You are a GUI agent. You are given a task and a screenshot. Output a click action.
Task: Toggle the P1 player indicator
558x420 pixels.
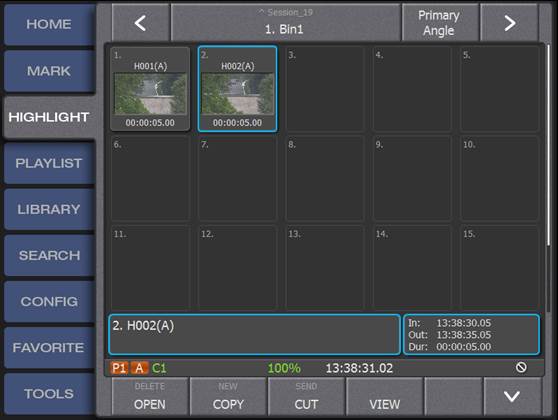tap(119, 368)
